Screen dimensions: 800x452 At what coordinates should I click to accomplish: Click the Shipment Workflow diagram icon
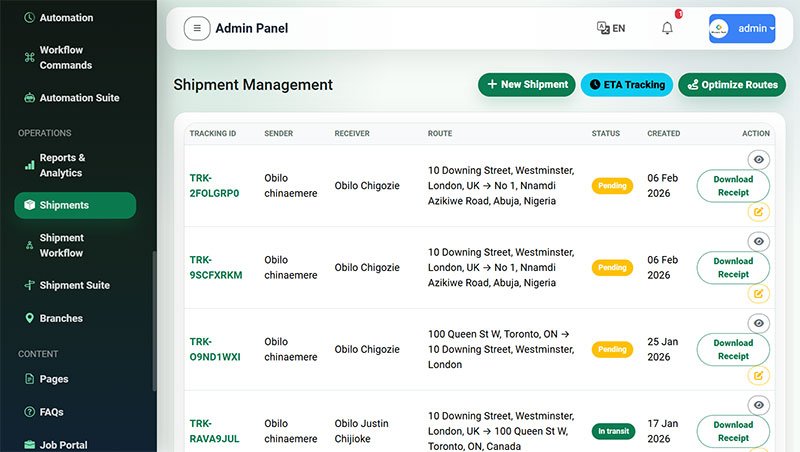pyautogui.click(x=30, y=245)
